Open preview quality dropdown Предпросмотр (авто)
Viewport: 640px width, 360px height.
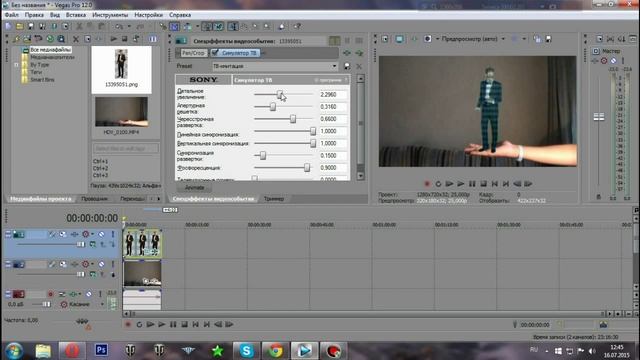[x=473, y=39]
